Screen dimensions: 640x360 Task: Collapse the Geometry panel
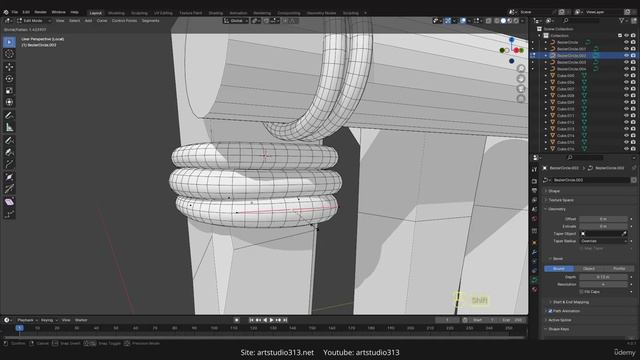[556, 209]
